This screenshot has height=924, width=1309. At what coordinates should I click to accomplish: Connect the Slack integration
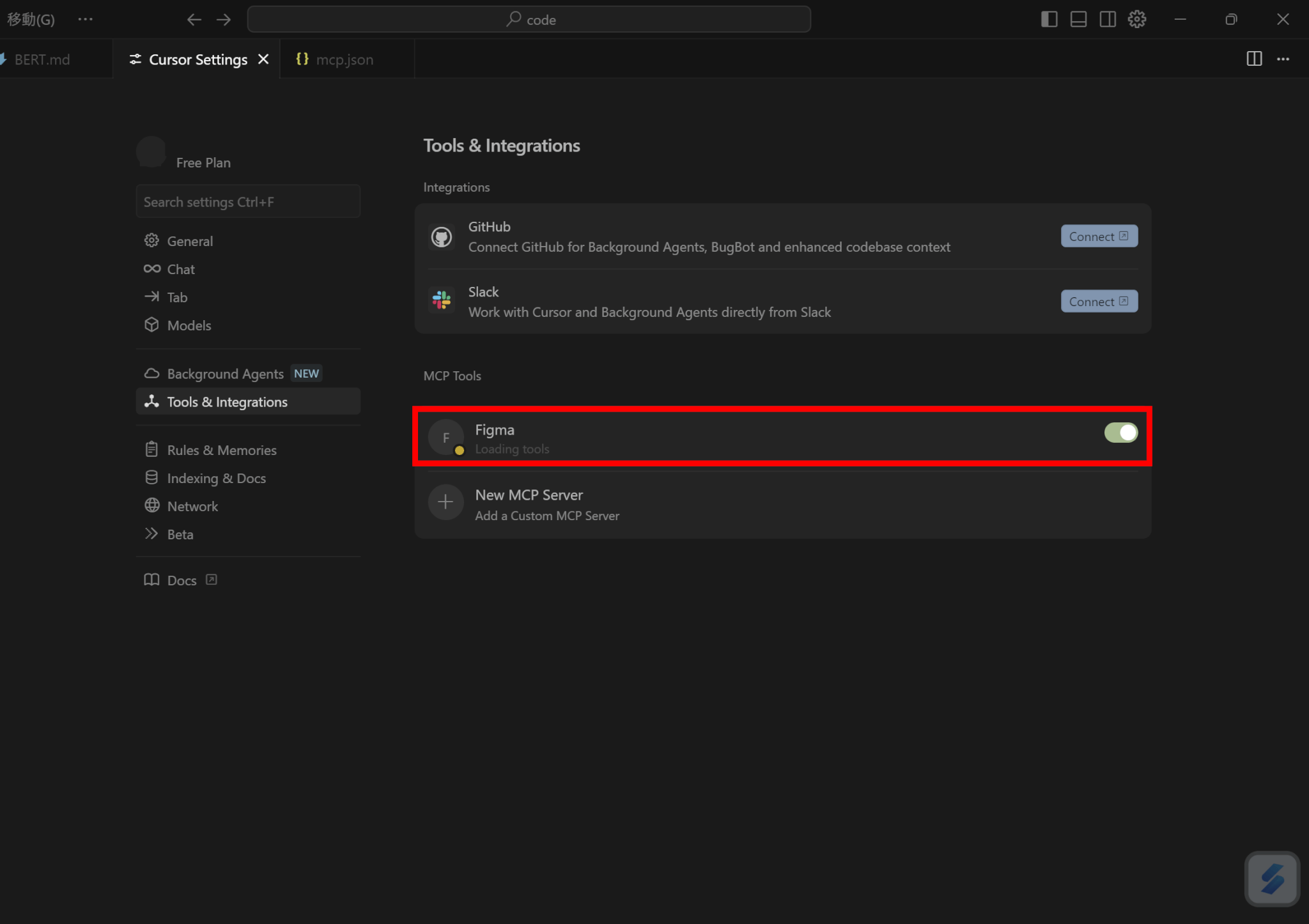point(1099,302)
